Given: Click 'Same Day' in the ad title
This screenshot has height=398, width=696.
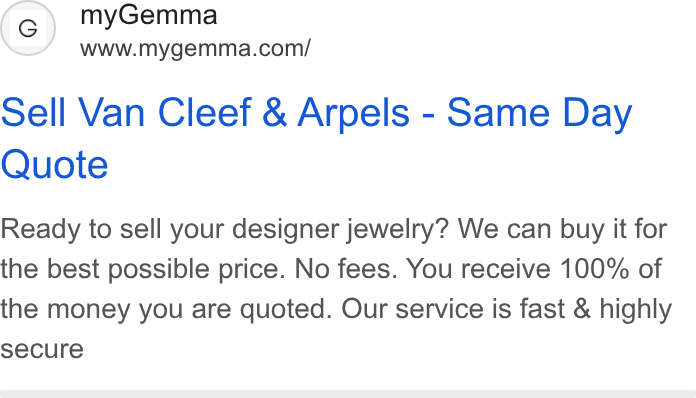Looking at the screenshot, I should [539, 114].
